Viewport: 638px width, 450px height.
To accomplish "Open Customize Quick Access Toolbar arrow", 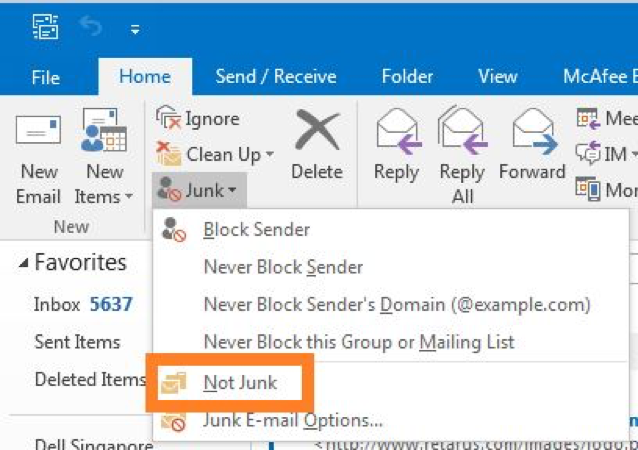I will click(135, 29).
